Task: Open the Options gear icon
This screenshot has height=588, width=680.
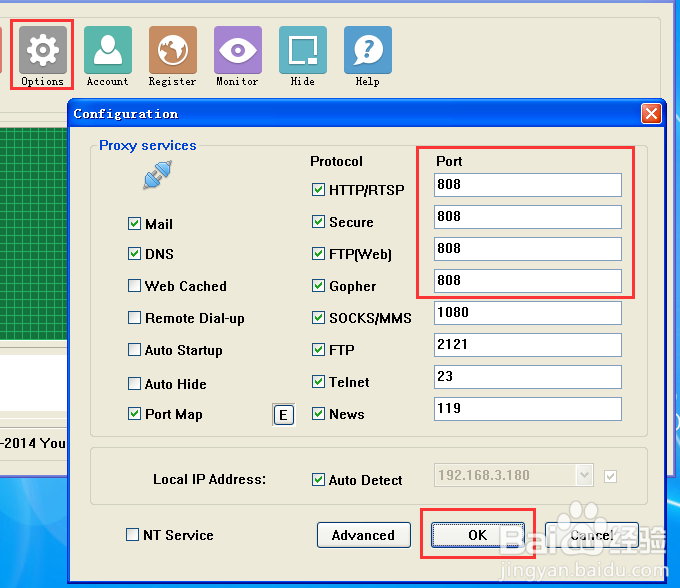Action: tap(42, 50)
